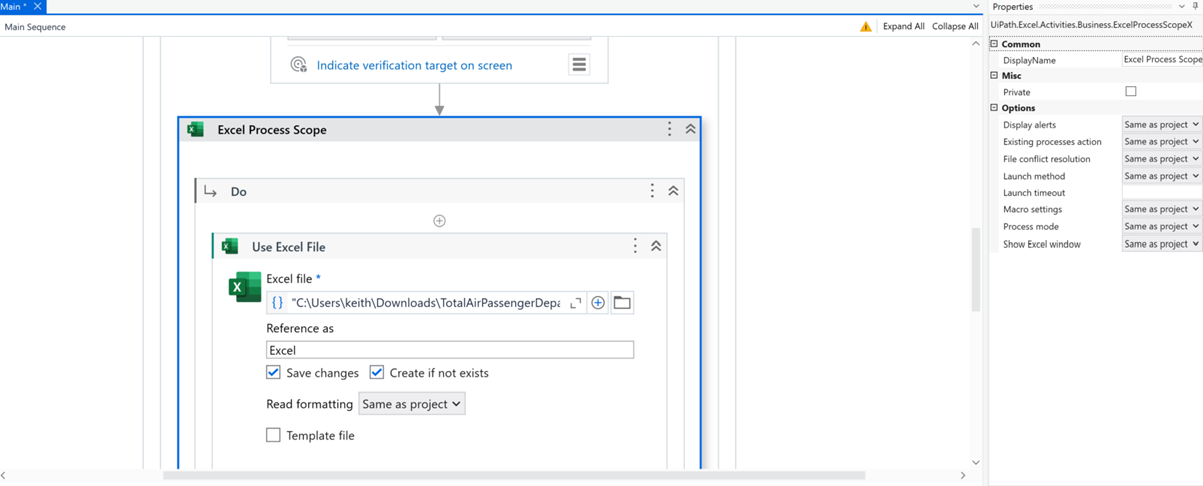Image resolution: width=1203 pixels, height=486 pixels.
Task: Open expression editor expand icon in file path
Action: pos(576,303)
